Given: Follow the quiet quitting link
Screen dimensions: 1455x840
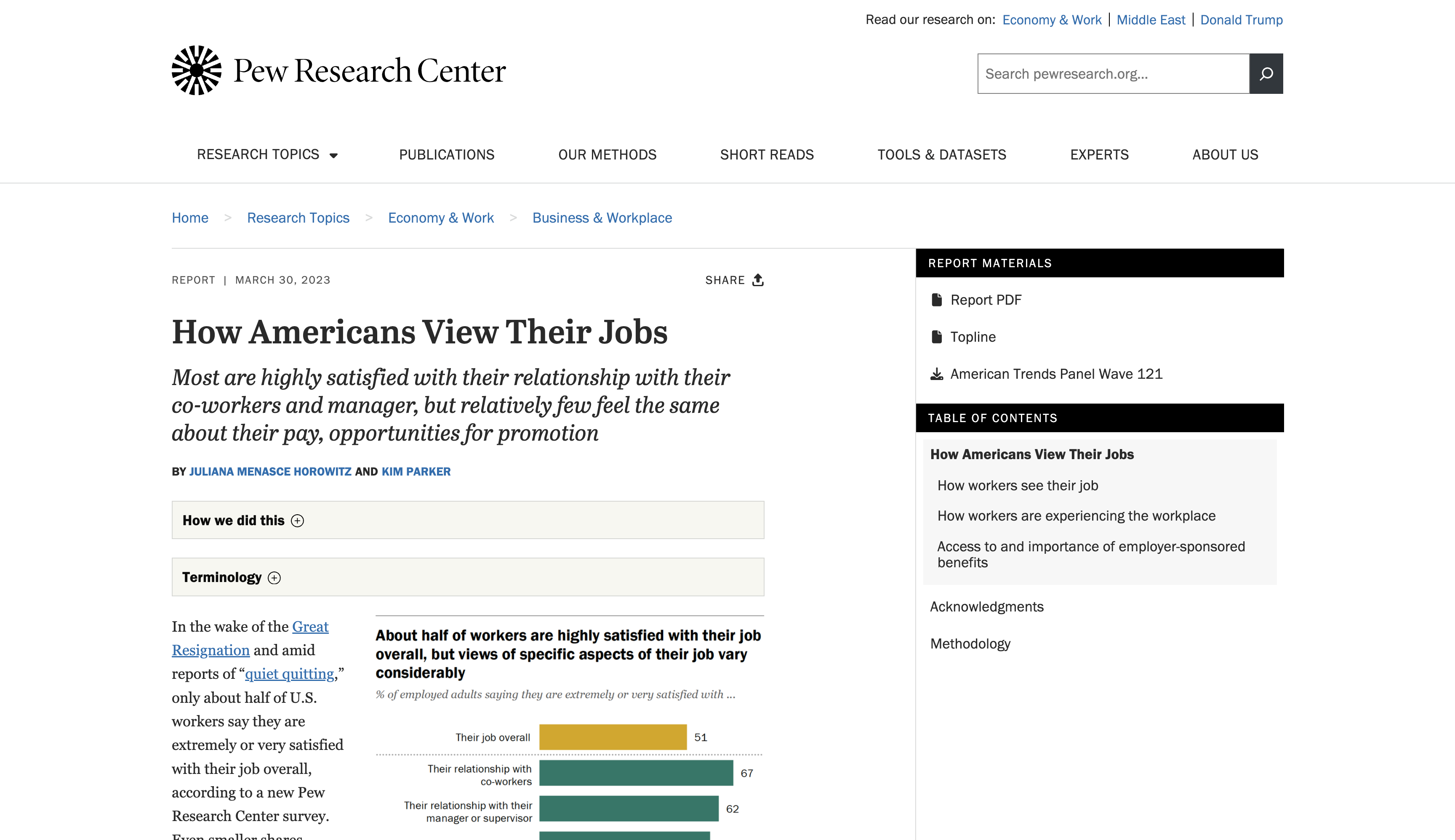Looking at the screenshot, I should [289, 674].
